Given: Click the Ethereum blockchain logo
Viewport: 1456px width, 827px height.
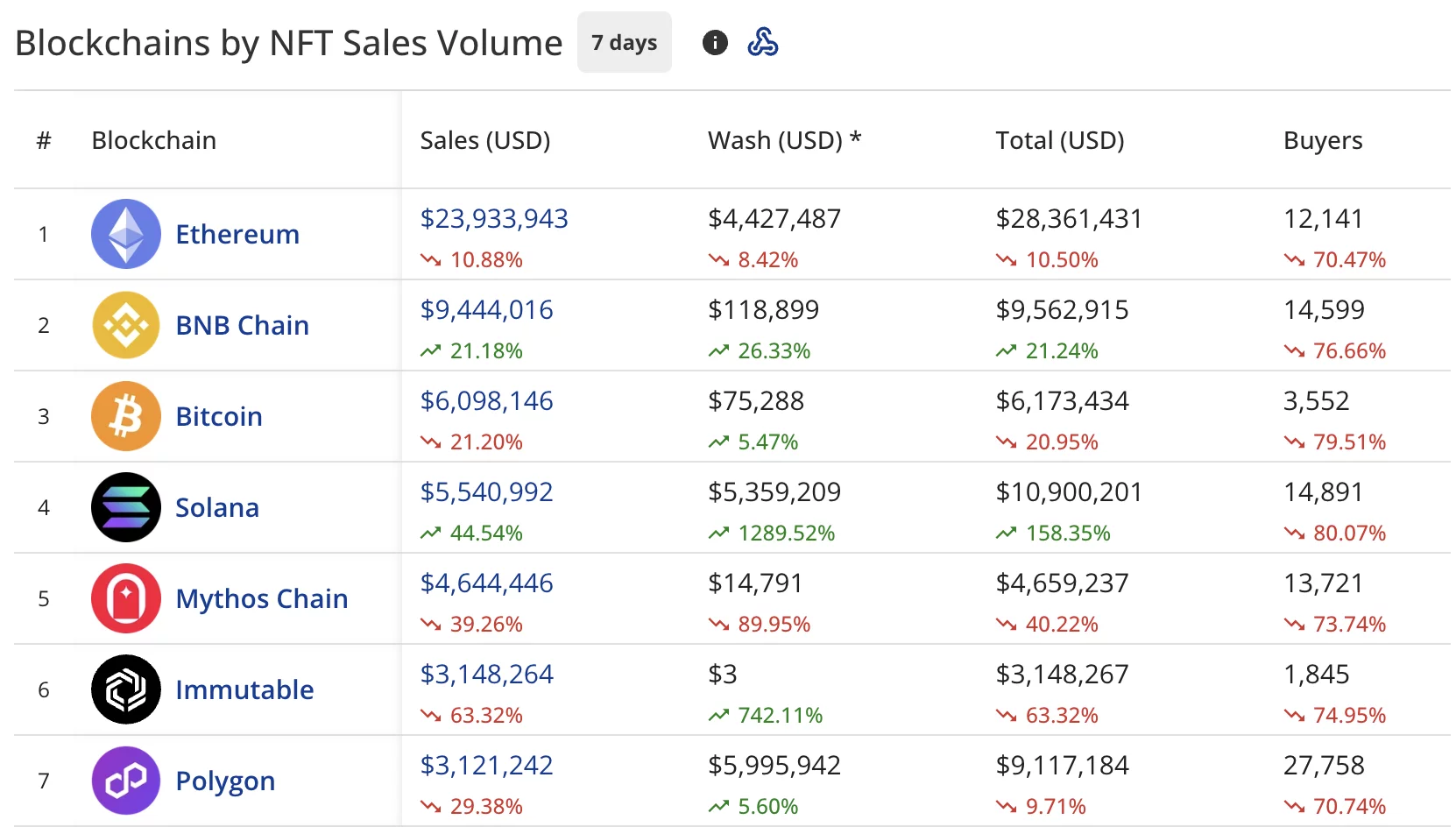Looking at the screenshot, I should pyautogui.click(x=125, y=234).
